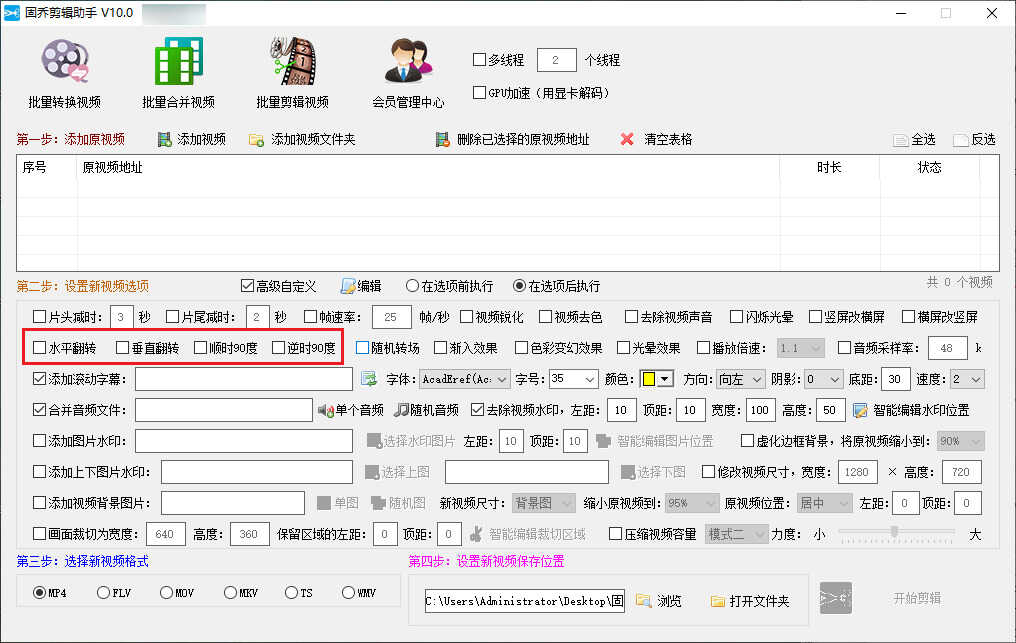This screenshot has width=1016, height=643.
Task: Click 选择下图 icon
Action: coord(628,473)
